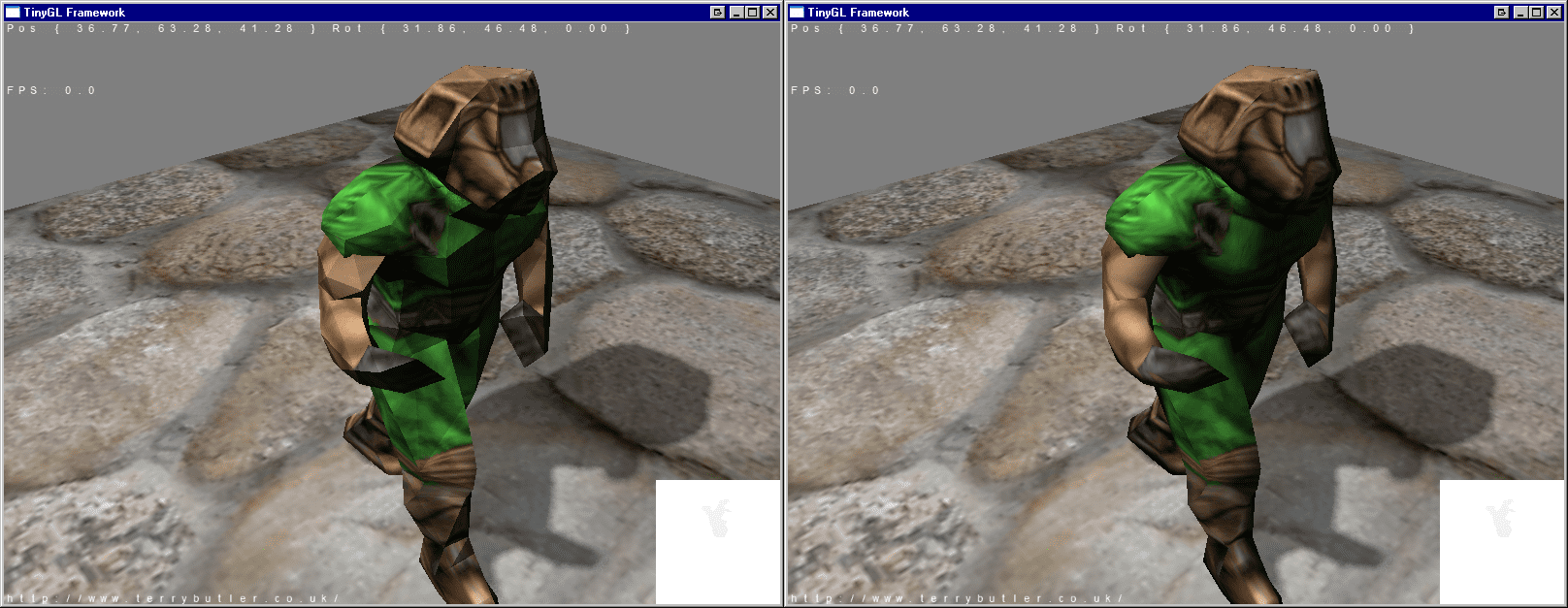Click the left TinyGL Framework window's system icon
Screen dimensions: 1568x608
[x=13, y=13]
